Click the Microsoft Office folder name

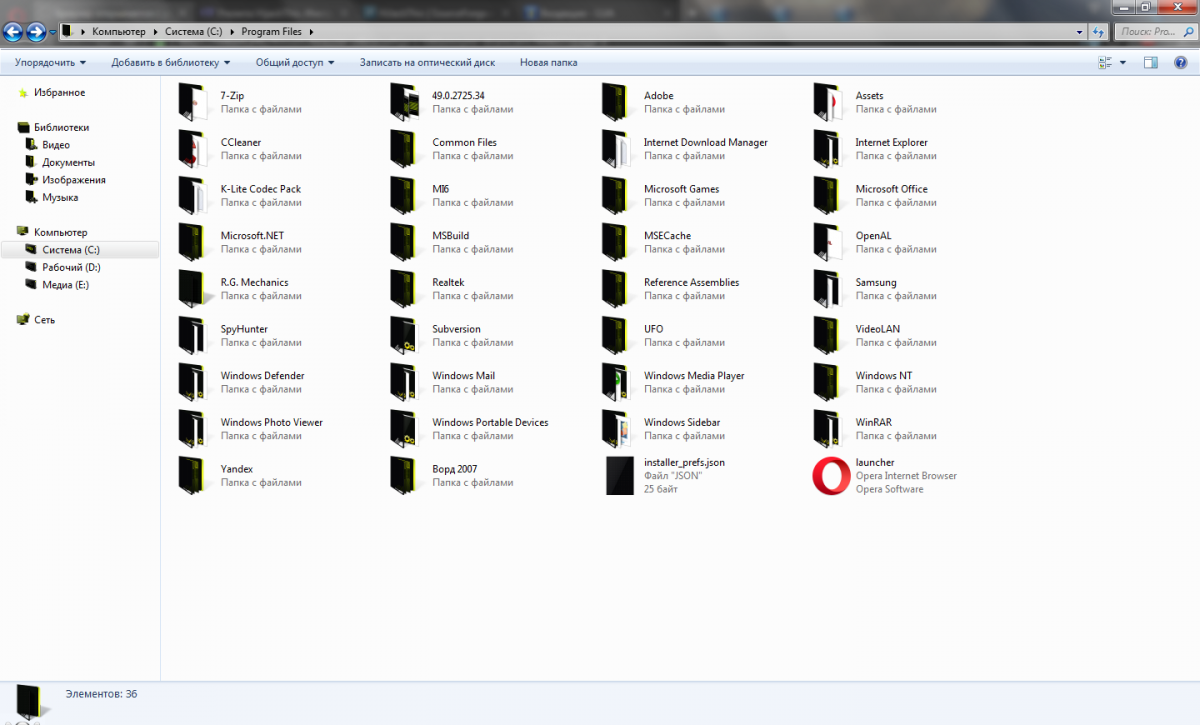pos(891,189)
